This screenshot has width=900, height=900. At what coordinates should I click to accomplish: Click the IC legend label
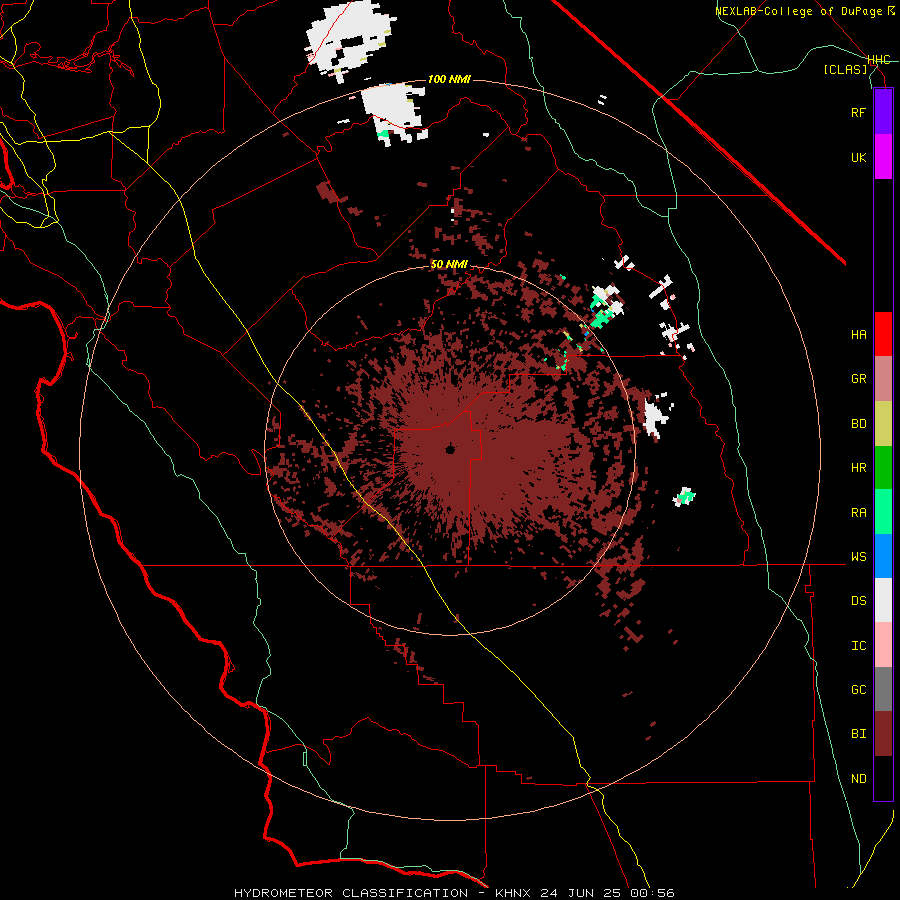[858, 645]
